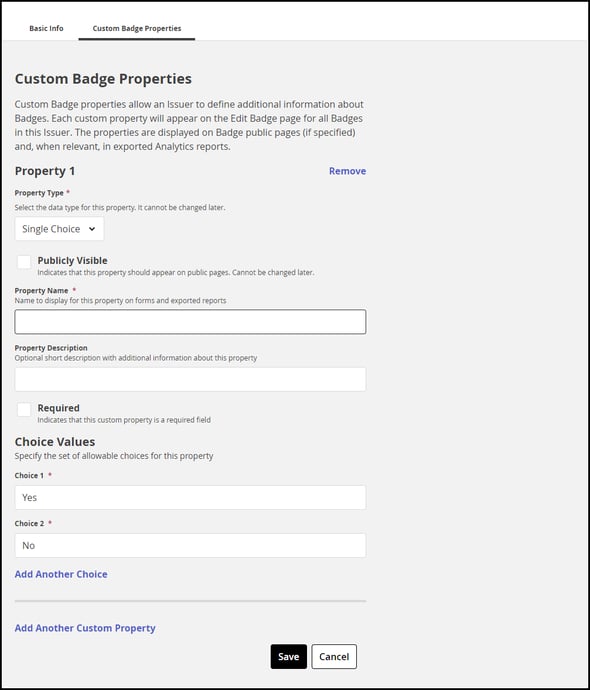Click the Property Description field label
Image resolution: width=590 pixels, height=690 pixels.
[51, 348]
